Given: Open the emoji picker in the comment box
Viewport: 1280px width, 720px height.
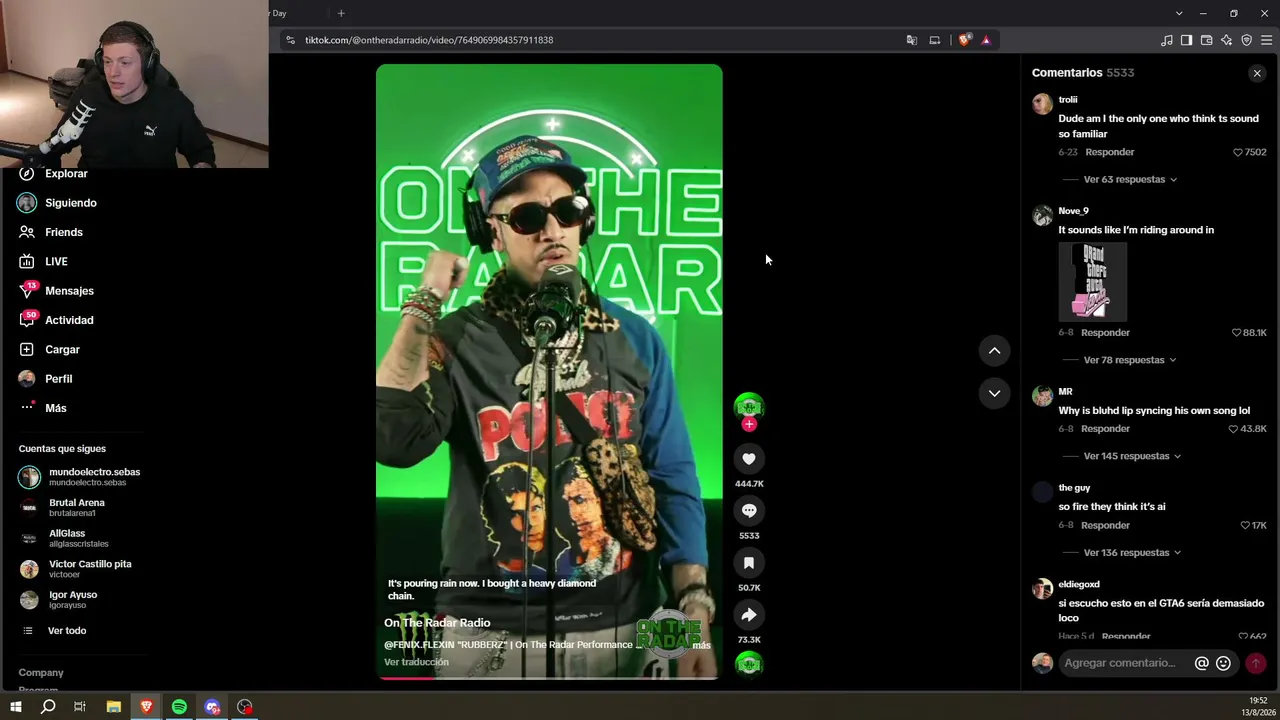Looking at the screenshot, I should coord(1223,663).
